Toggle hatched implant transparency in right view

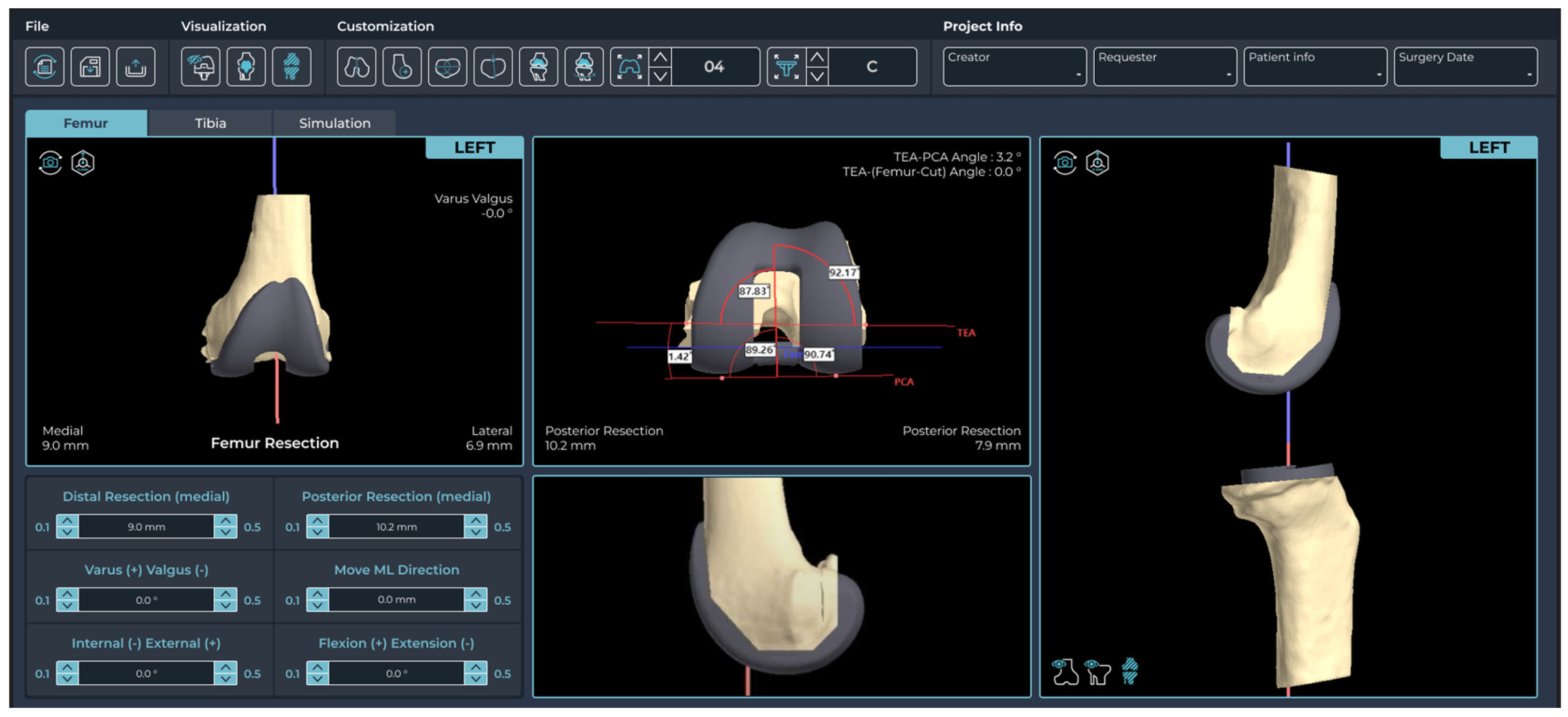1130,672
